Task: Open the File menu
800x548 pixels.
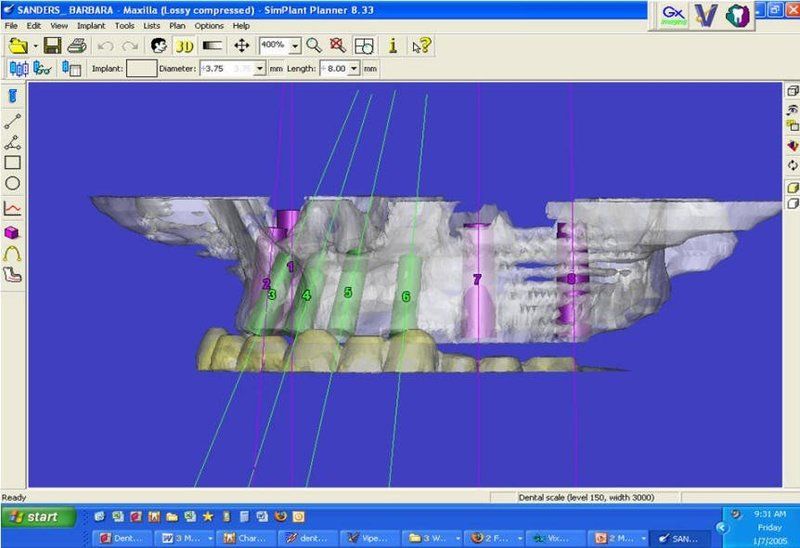Action: [11, 26]
